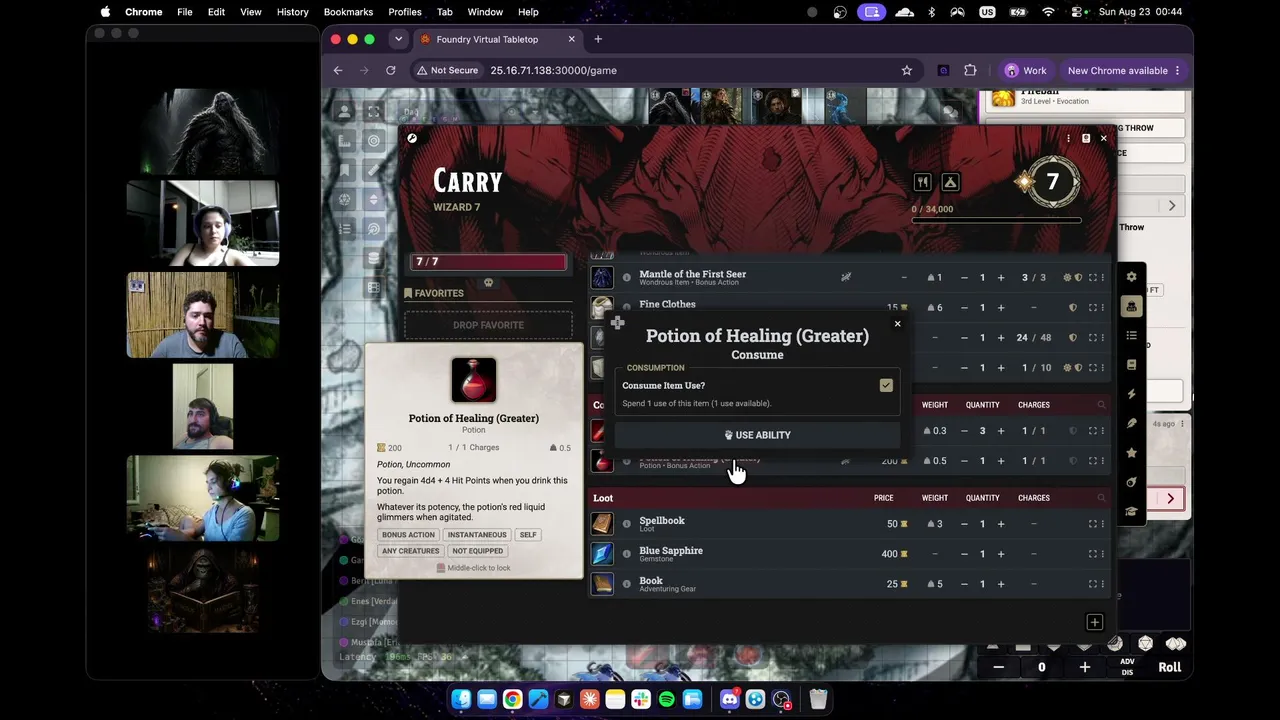Open the Chrome three-dot menu
Viewport: 1280px width, 720px height.
pyautogui.click(x=1177, y=70)
